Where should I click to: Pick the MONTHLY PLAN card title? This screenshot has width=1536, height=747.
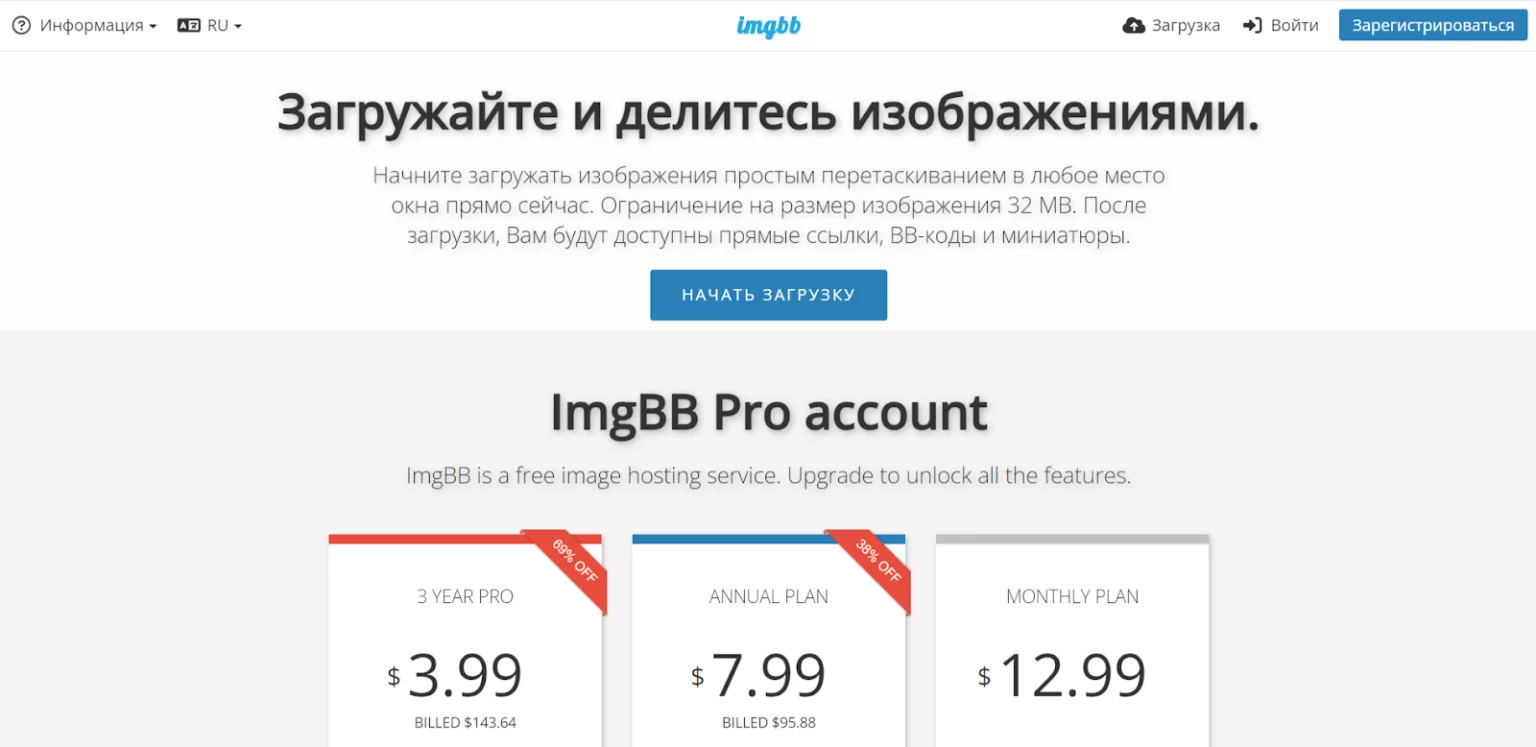pyautogui.click(x=1072, y=597)
